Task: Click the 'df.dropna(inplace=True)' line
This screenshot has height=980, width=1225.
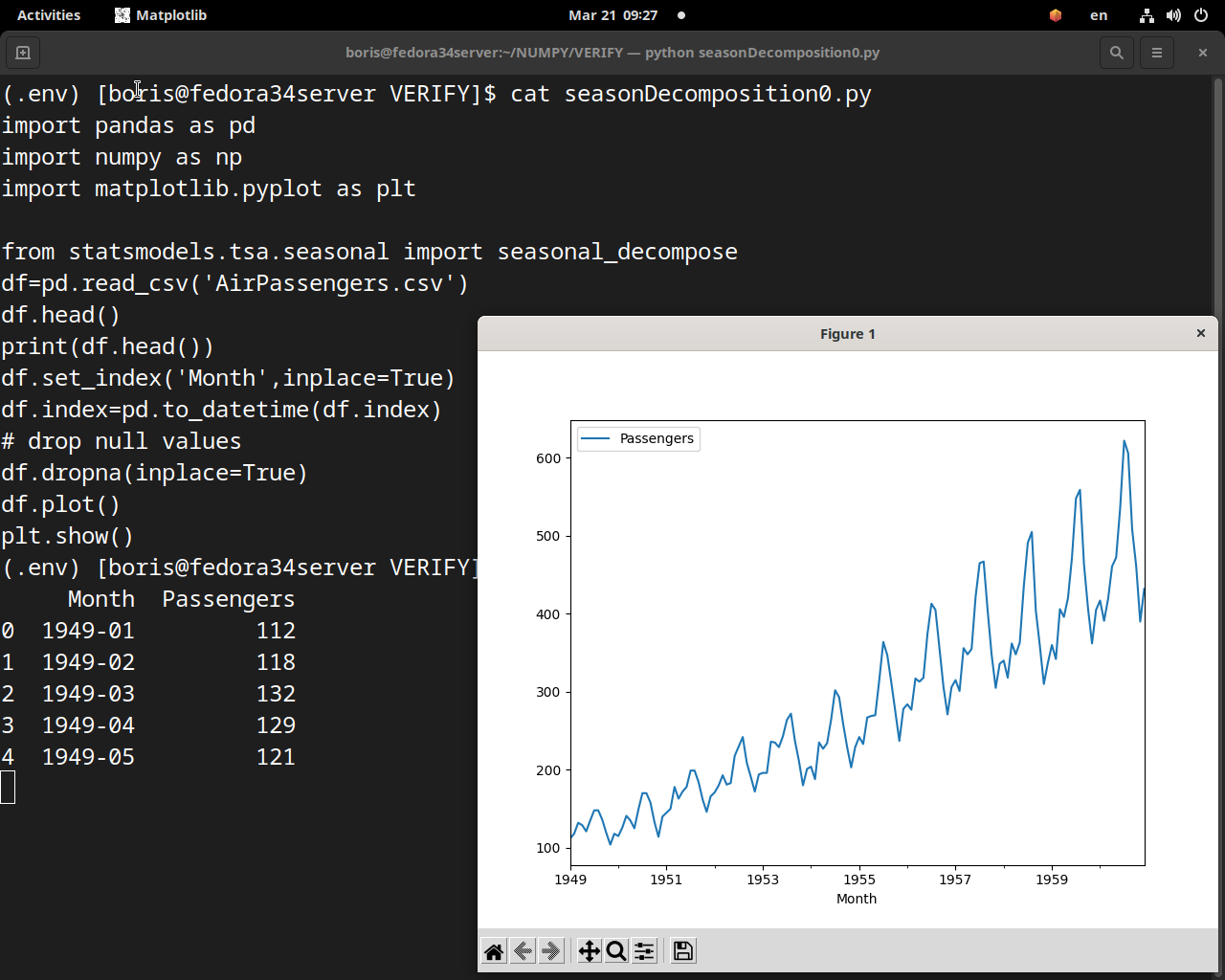Action: tap(154, 473)
